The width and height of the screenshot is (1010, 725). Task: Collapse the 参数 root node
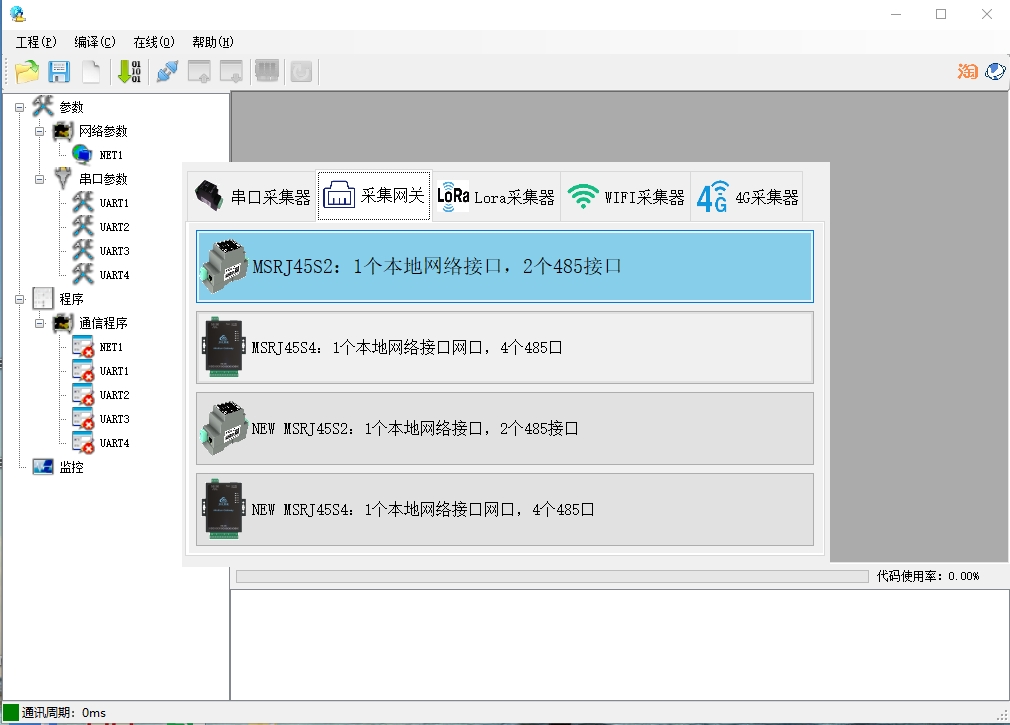20,107
